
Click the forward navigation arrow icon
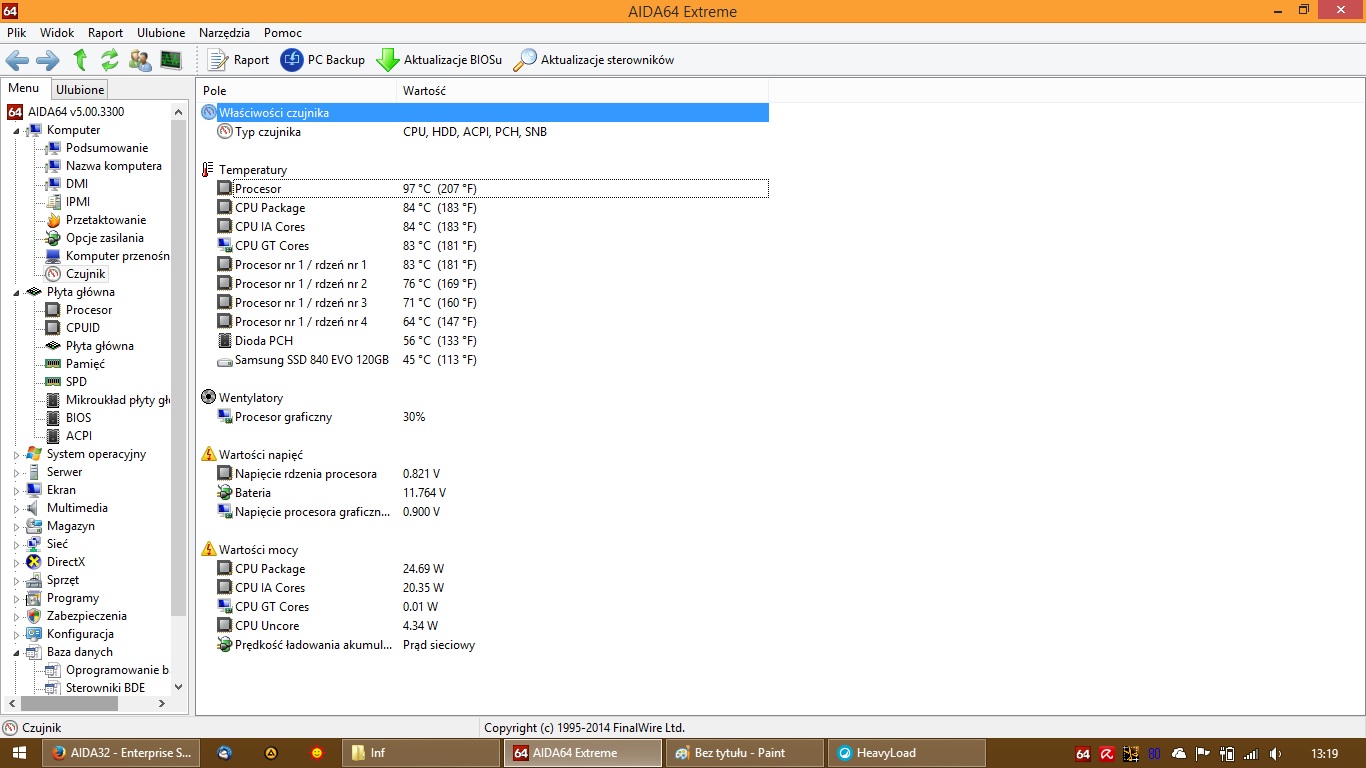pyautogui.click(x=47, y=60)
